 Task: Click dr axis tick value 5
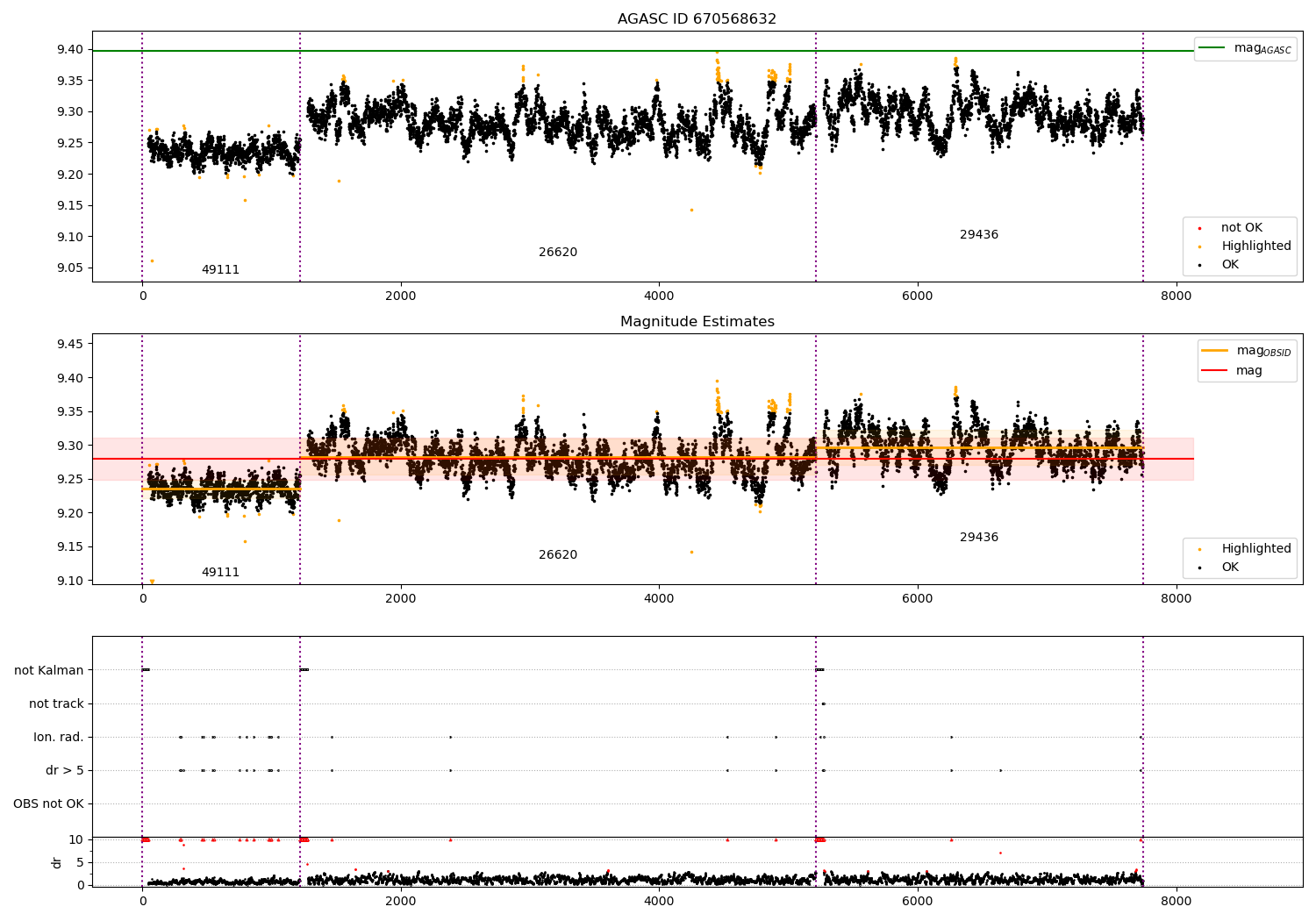(x=81, y=862)
